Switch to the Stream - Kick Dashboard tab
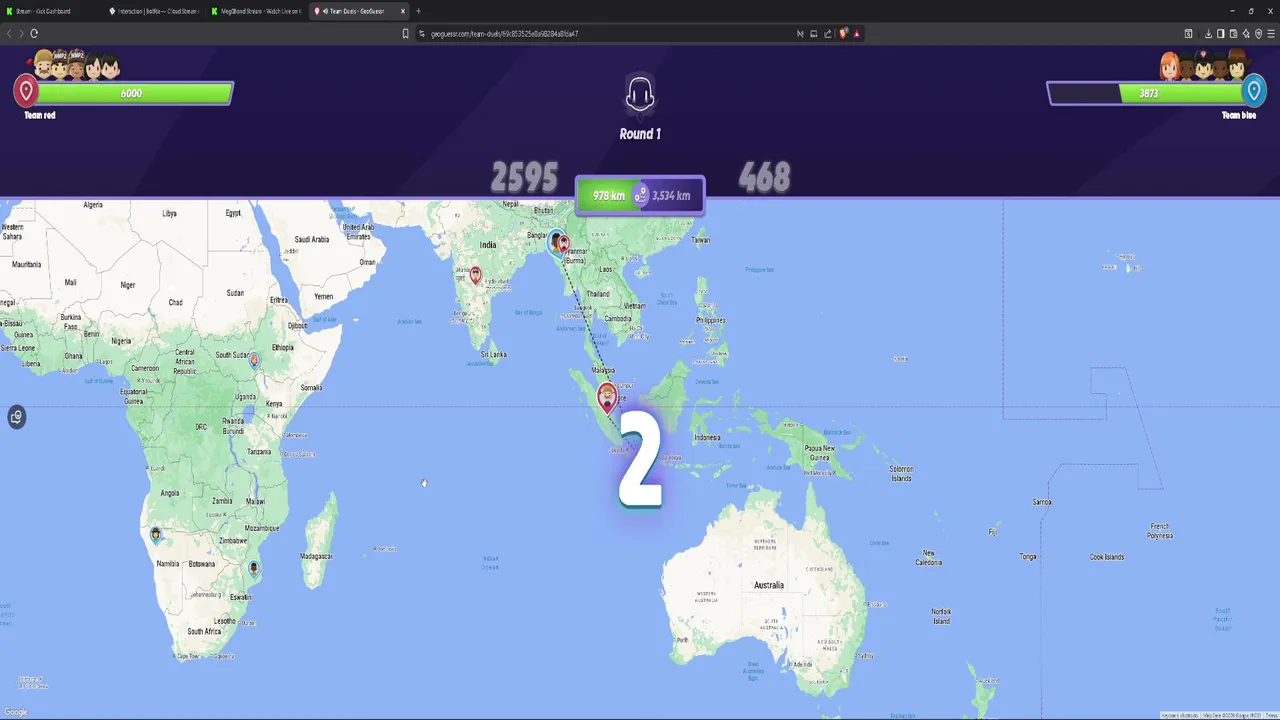Screen dimensions: 1280x720 (x=50, y=11)
